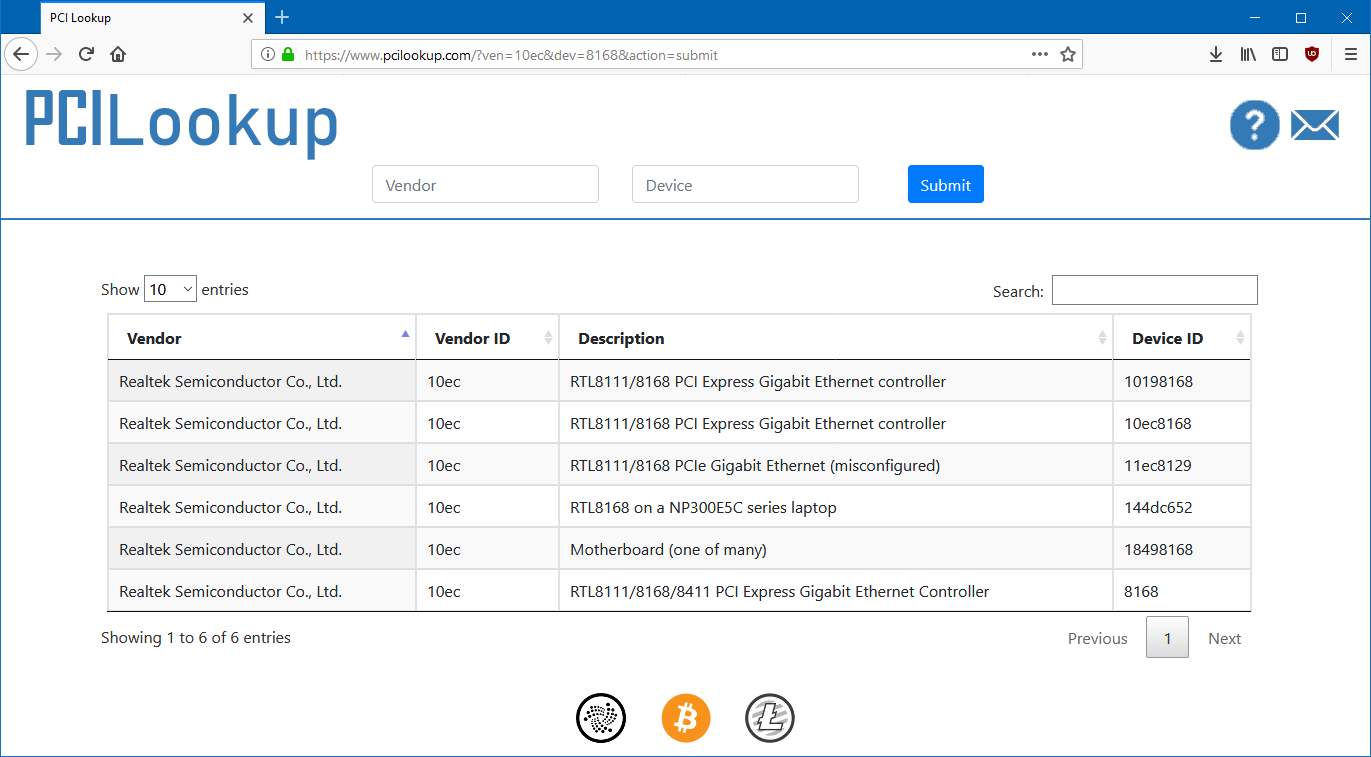Bookmark this page with the star

1068,55
